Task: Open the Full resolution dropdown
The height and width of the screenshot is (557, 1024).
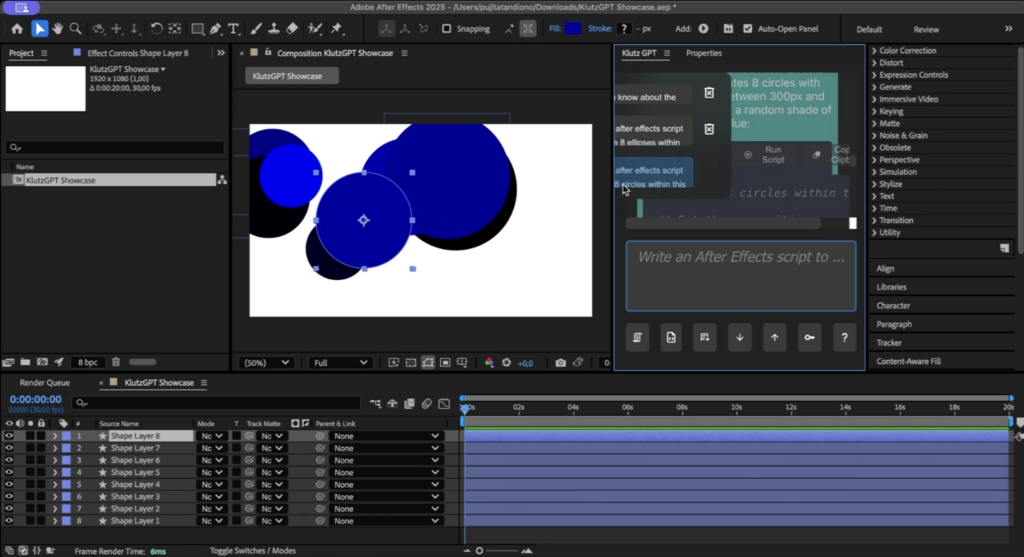Action: [x=340, y=362]
